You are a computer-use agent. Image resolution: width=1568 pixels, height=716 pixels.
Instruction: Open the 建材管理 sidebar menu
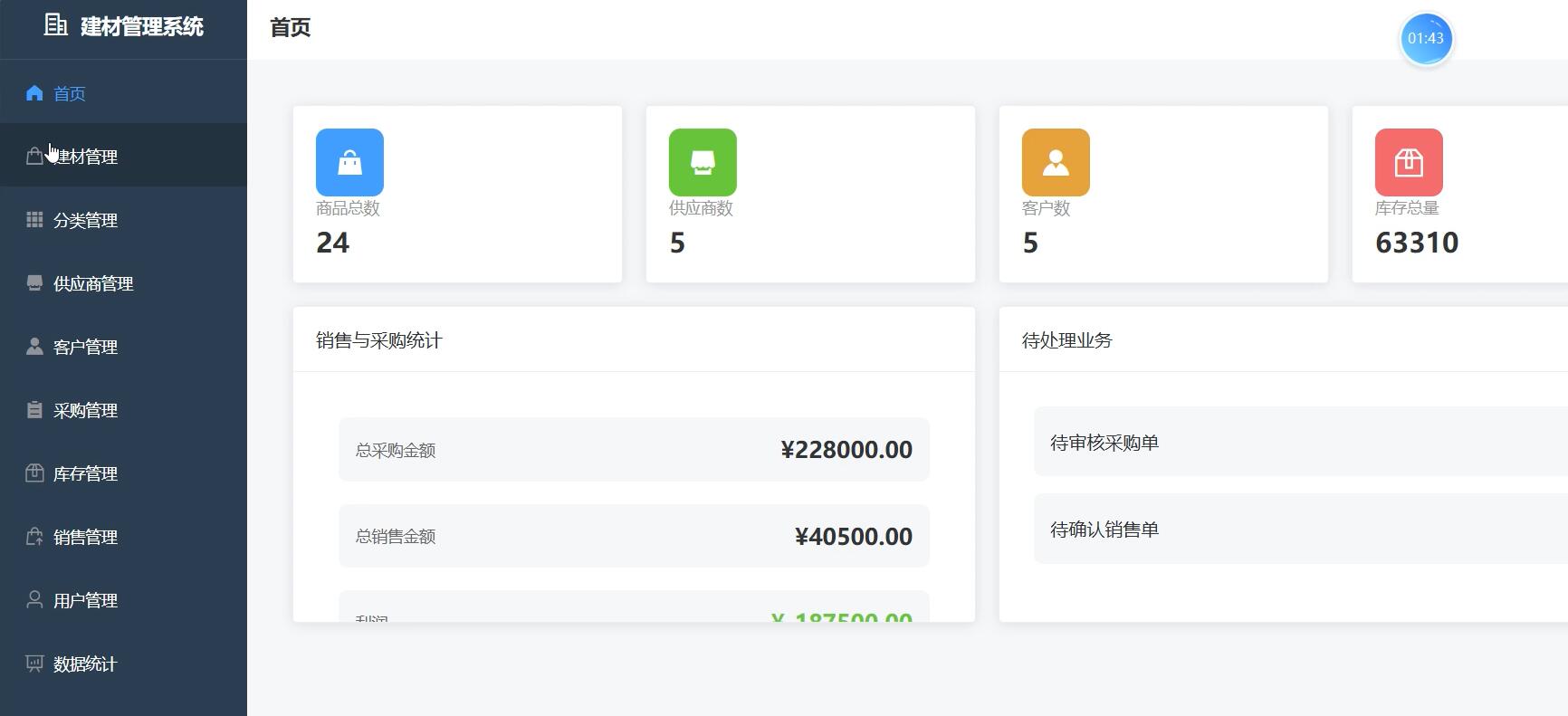pos(123,157)
